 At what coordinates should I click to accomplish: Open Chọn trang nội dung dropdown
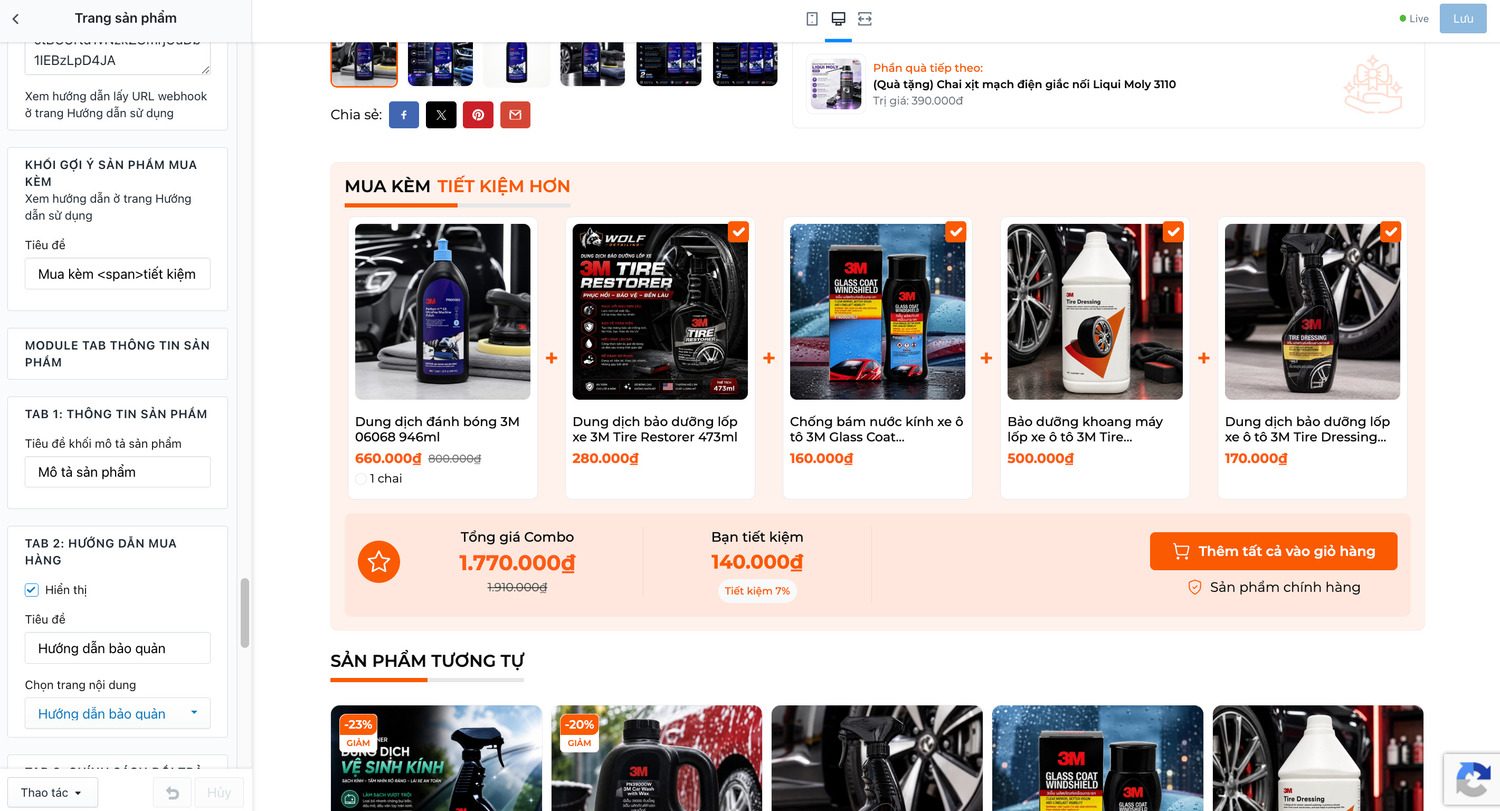[x=118, y=714]
